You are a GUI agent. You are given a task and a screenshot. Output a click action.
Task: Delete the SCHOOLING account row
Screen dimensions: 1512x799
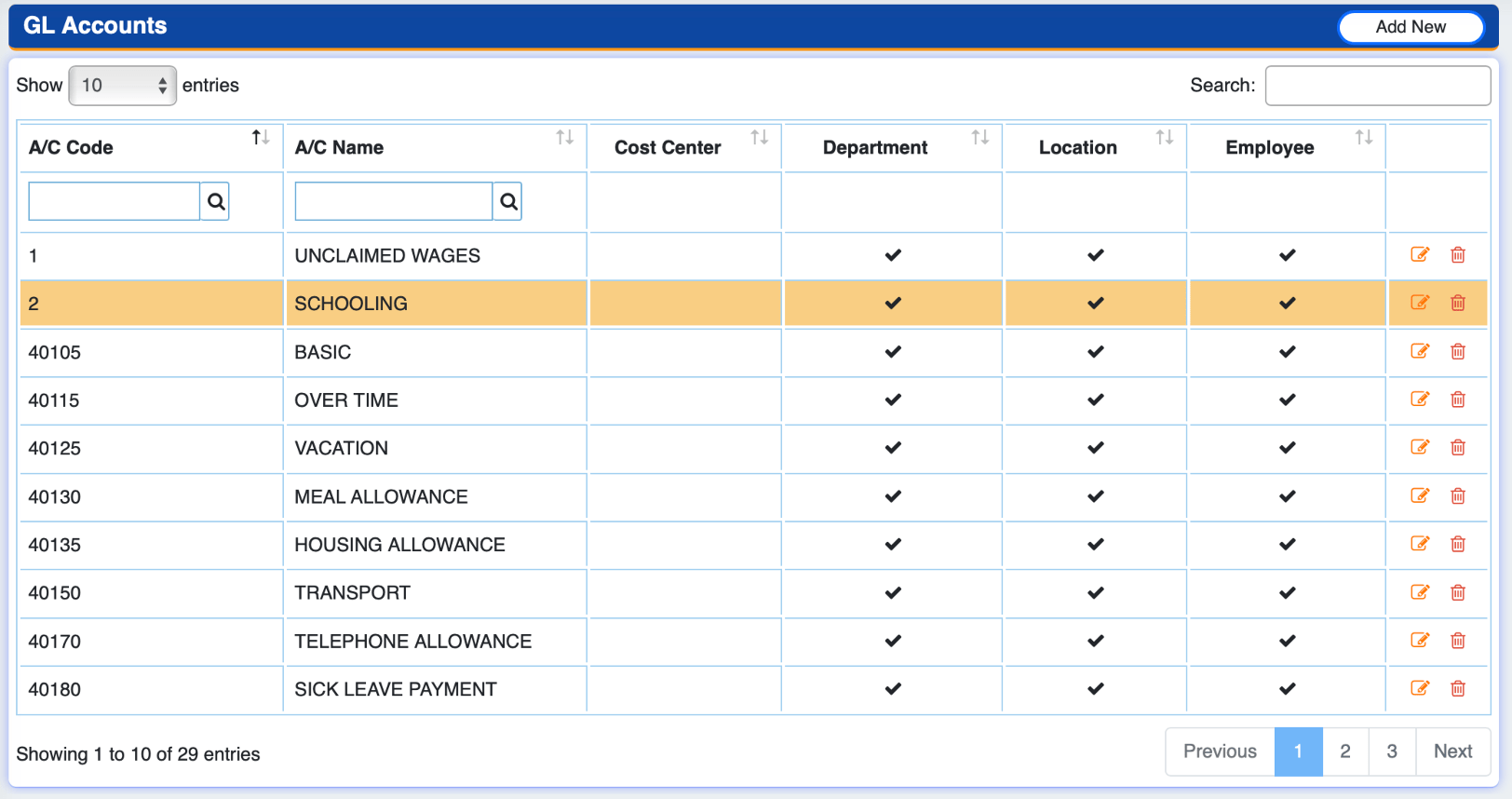1458,303
